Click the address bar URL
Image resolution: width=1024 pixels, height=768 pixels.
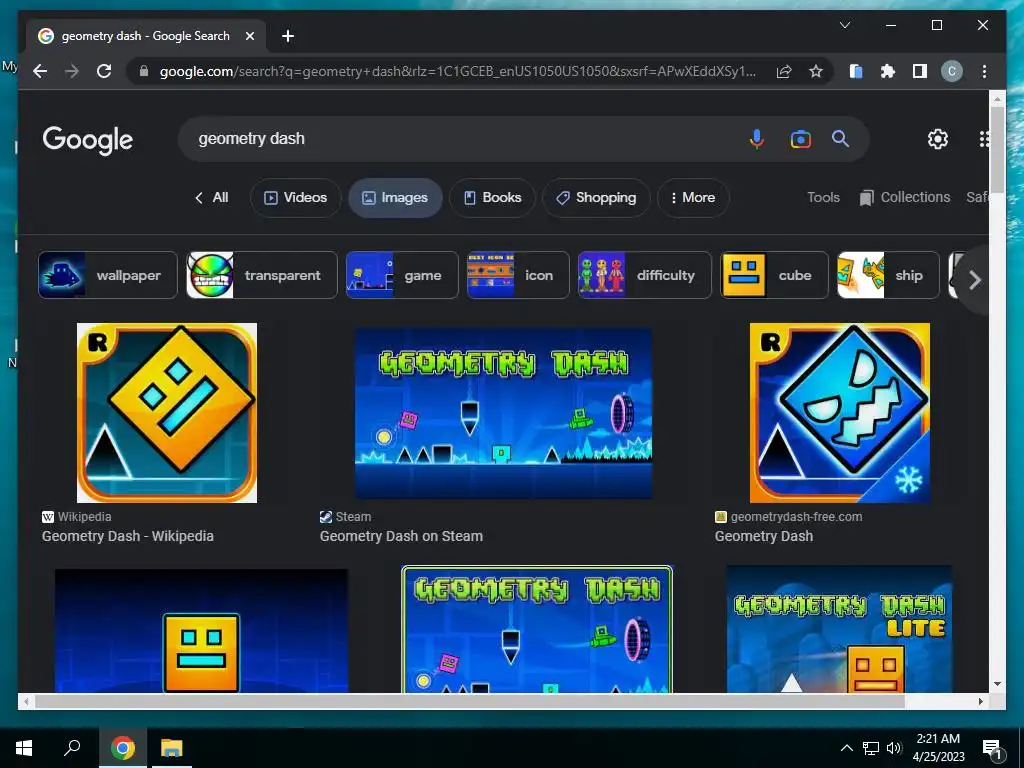457,71
